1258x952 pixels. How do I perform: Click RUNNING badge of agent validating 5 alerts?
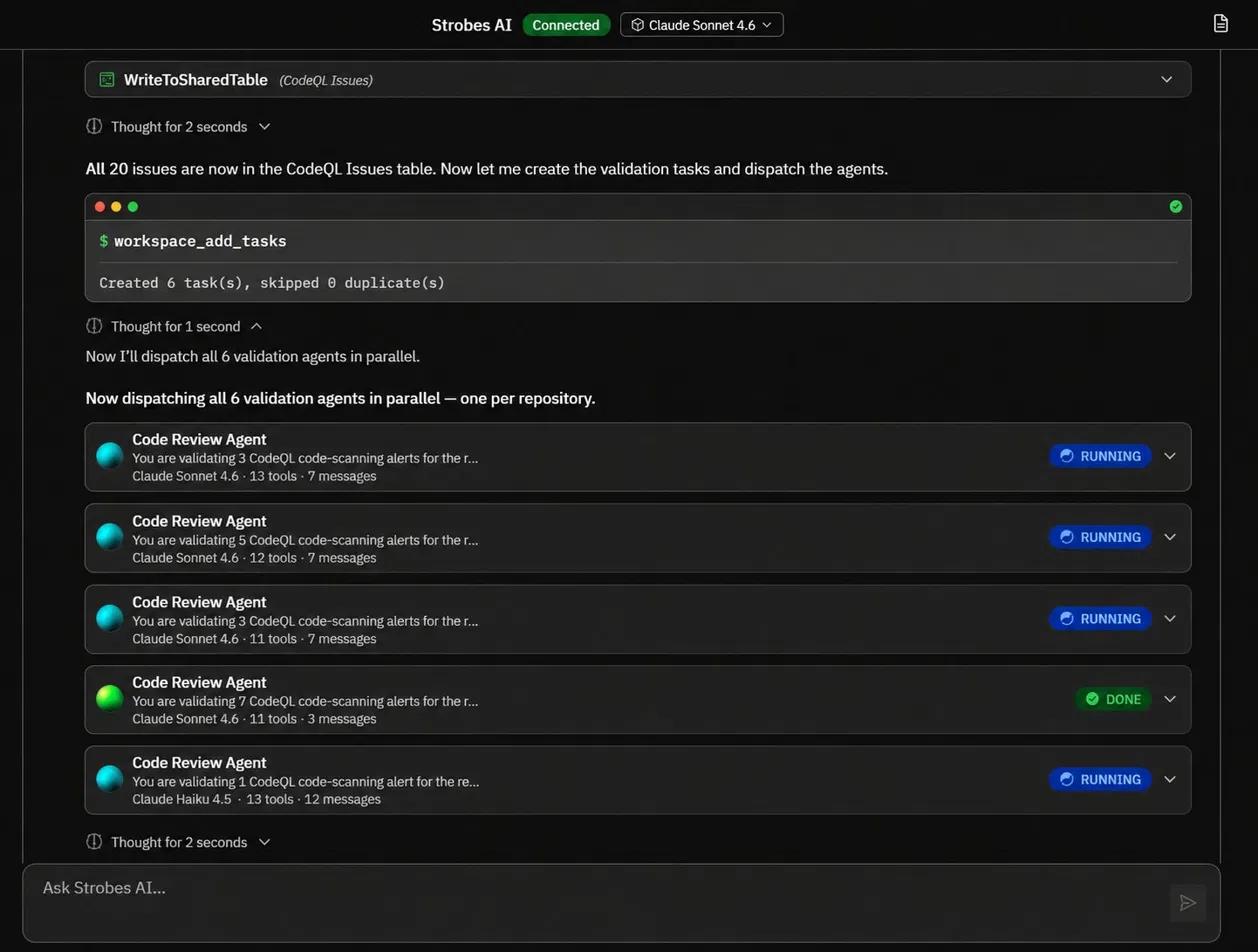click(1100, 537)
